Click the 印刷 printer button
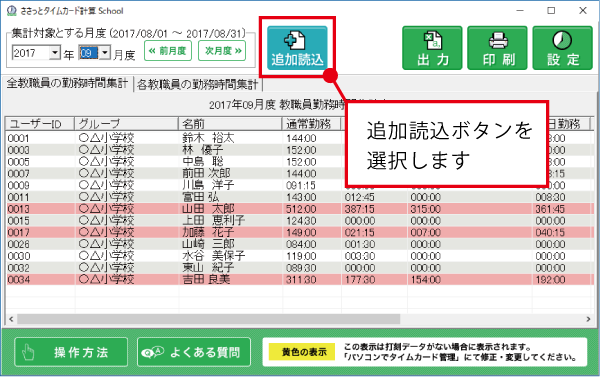 497,48
